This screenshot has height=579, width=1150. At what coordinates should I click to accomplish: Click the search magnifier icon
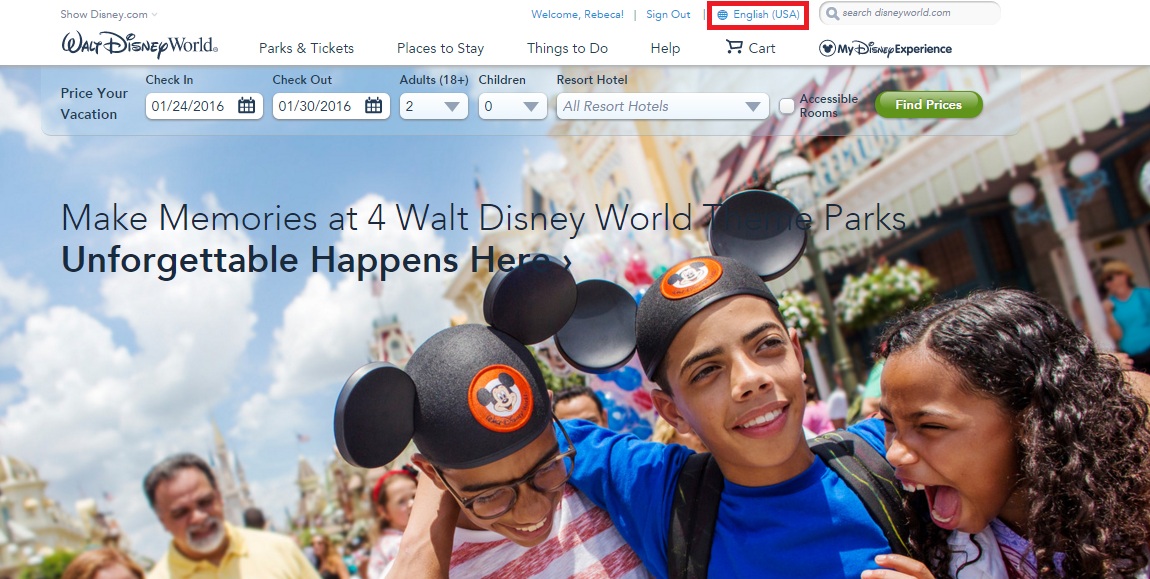(831, 14)
